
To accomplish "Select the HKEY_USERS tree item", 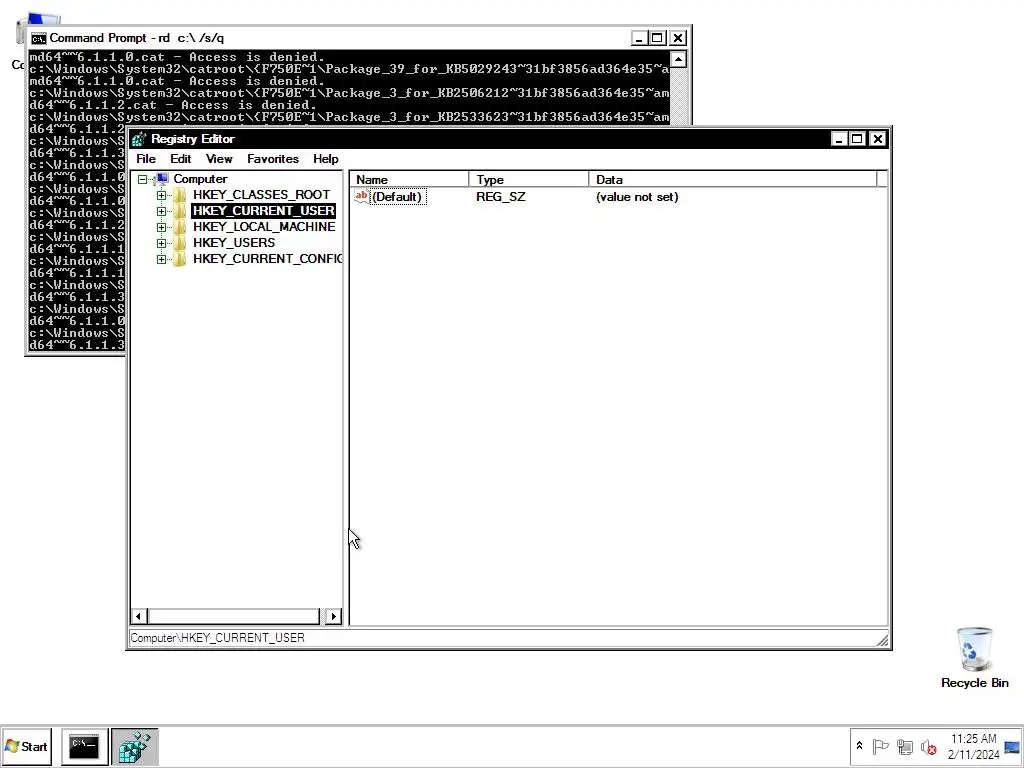I will point(234,242).
